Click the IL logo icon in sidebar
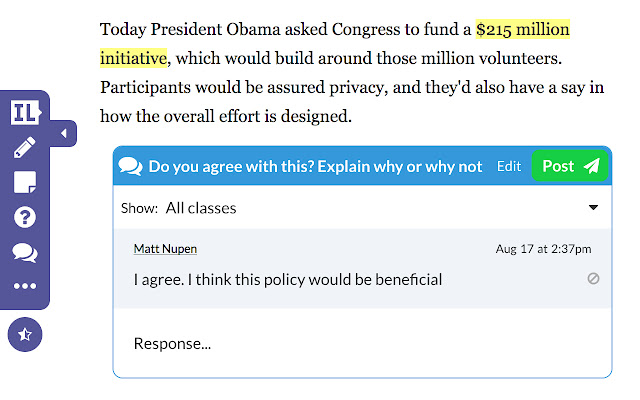 pyautogui.click(x=24, y=113)
